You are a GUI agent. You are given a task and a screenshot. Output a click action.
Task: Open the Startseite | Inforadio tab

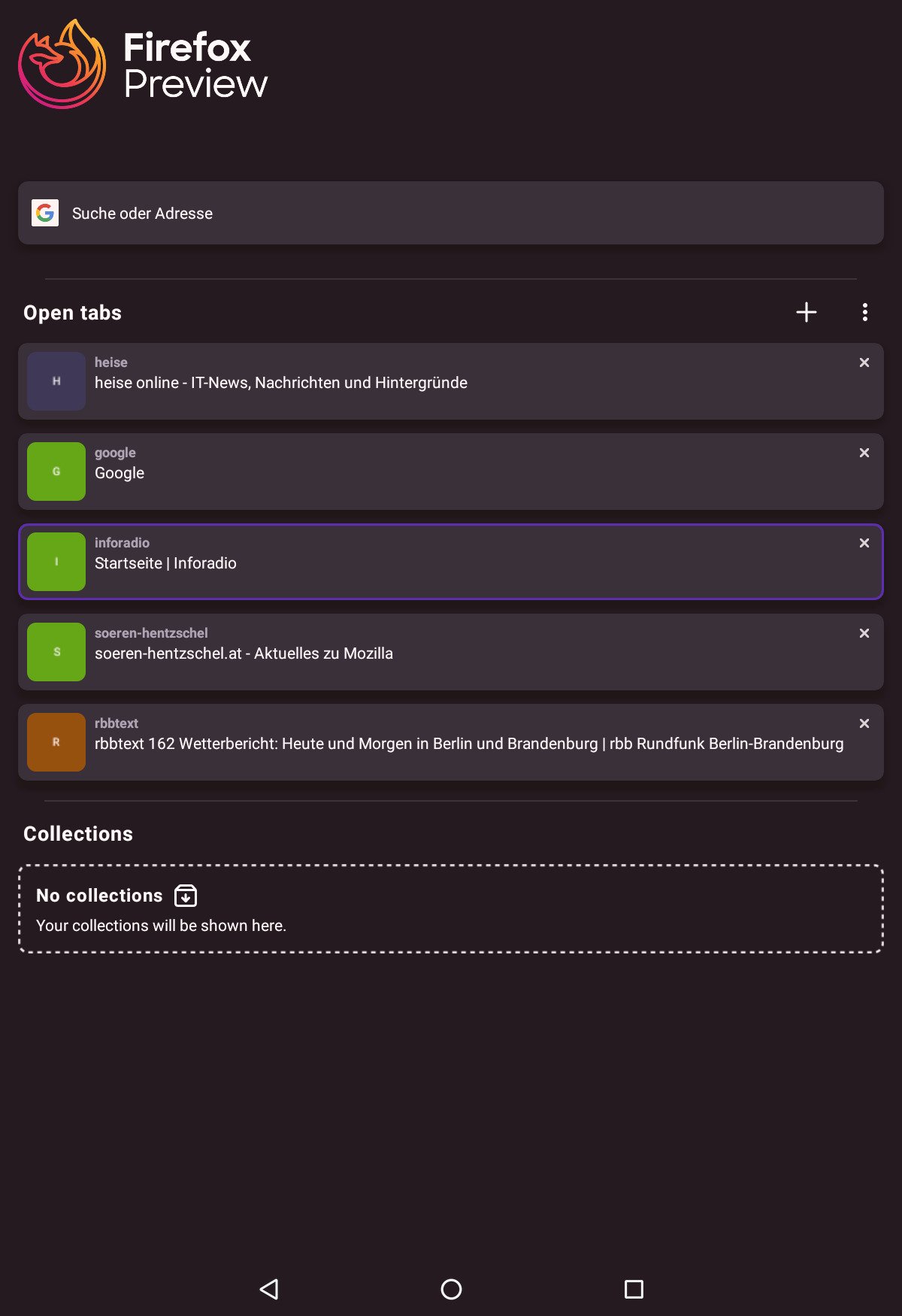pyautogui.click(x=451, y=563)
